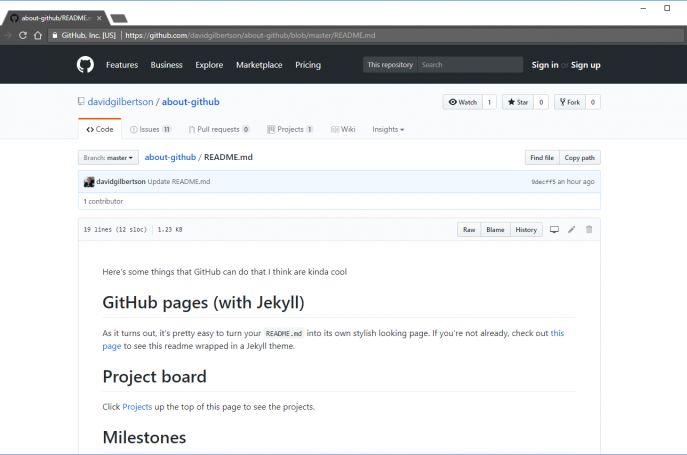Switch to the Issues tab
Screen dimensions: 687x455
pos(150,129)
